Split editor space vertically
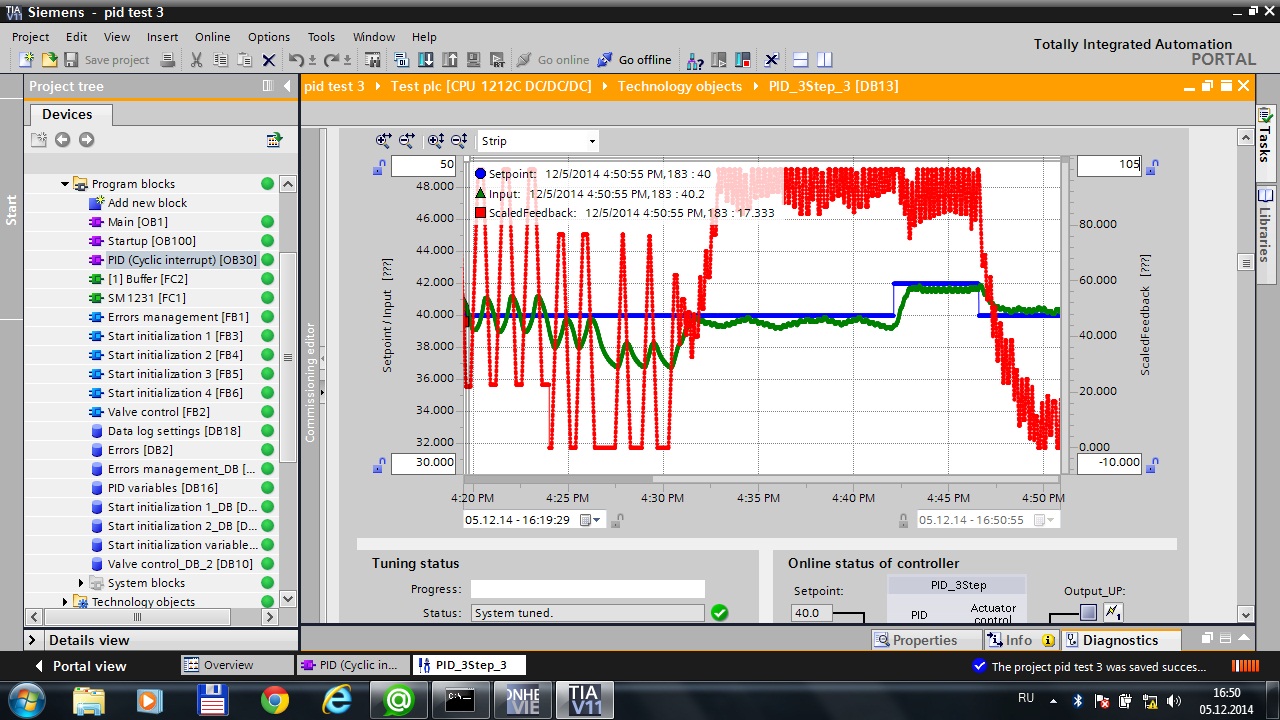Viewport: 1280px width, 720px height. (824, 60)
